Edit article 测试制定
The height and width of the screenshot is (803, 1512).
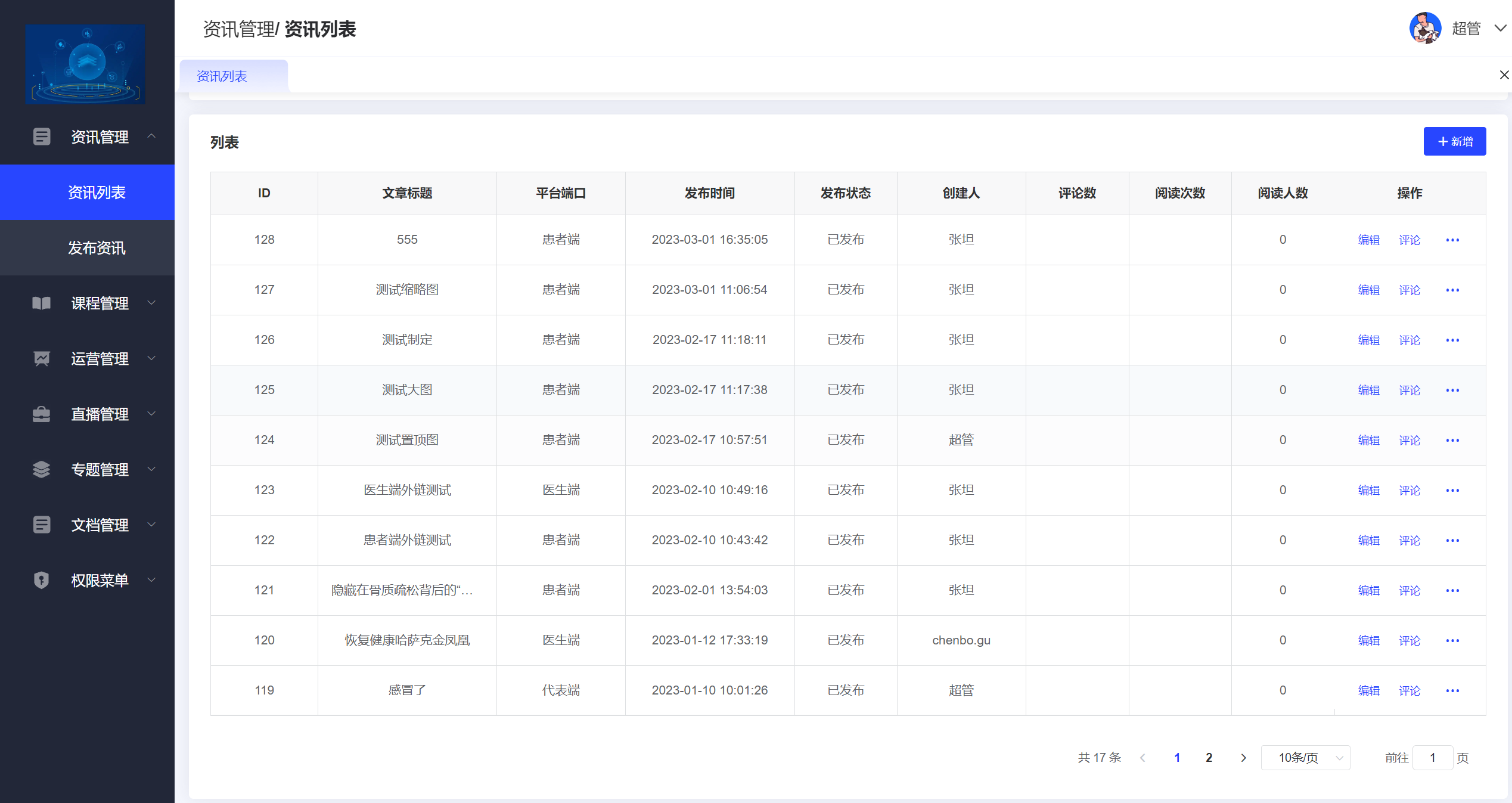pos(1369,340)
